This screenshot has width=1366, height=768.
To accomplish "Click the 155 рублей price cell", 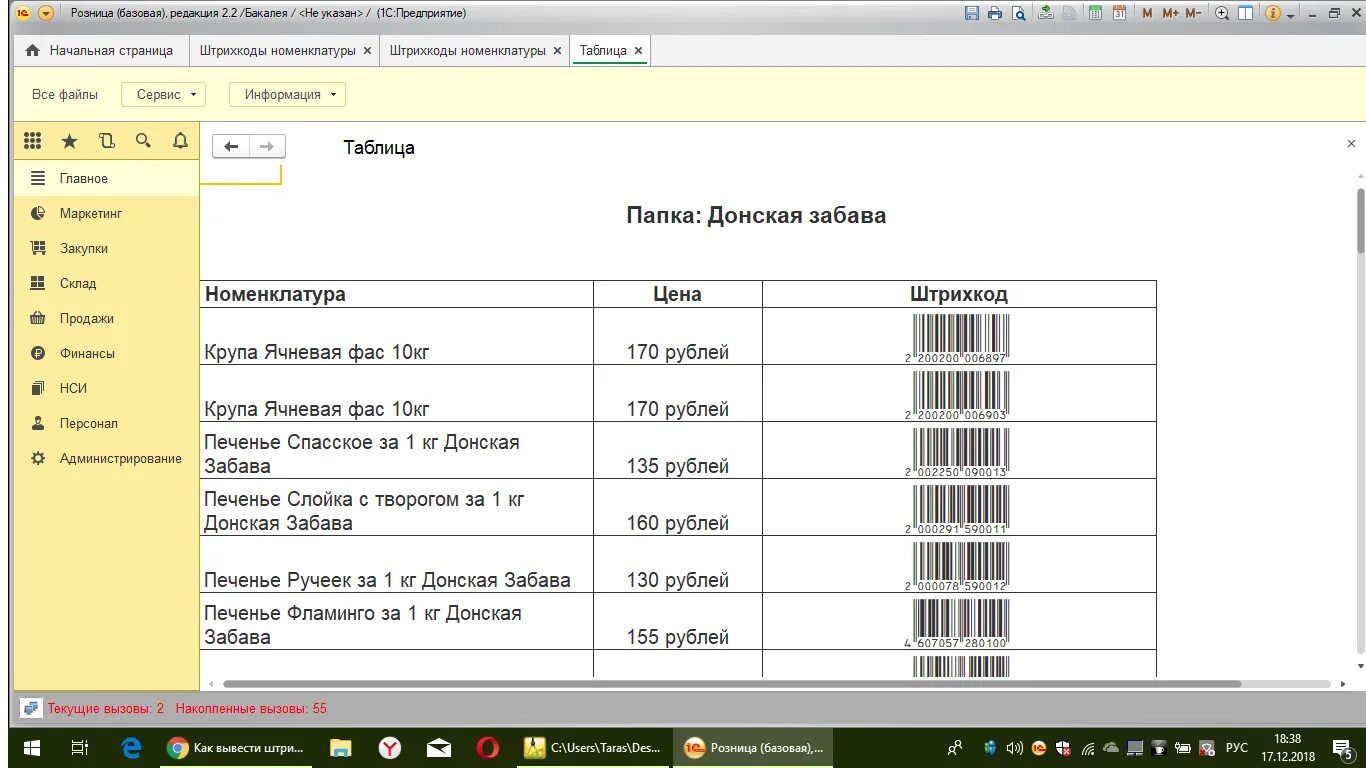I will [x=678, y=621].
